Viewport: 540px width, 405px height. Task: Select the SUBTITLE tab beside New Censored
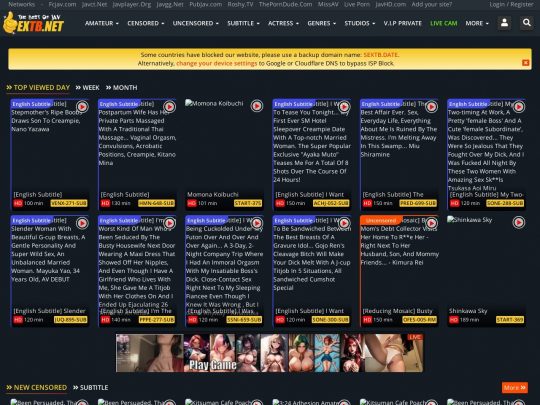[91, 388]
